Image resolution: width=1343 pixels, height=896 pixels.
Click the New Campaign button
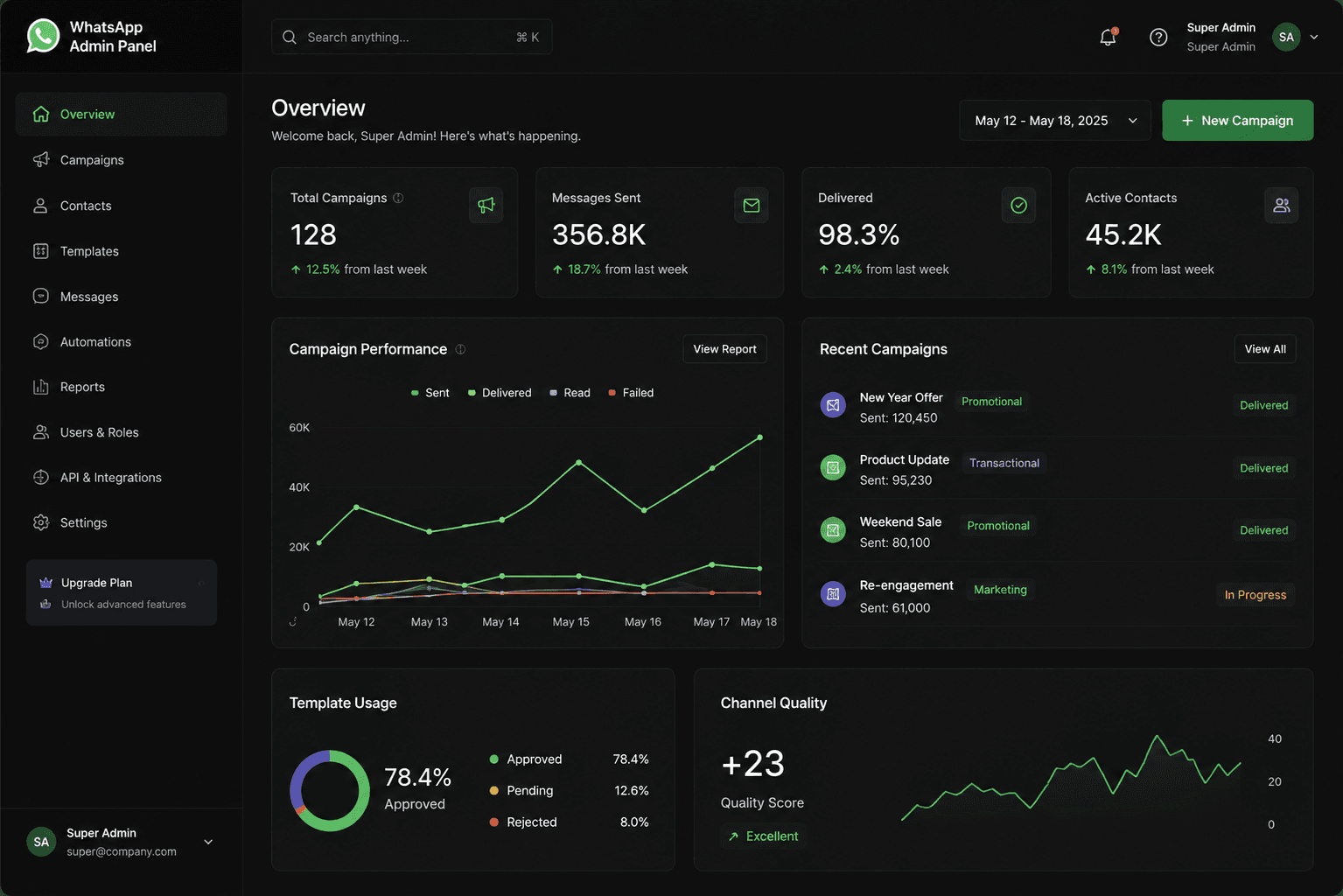tap(1237, 121)
